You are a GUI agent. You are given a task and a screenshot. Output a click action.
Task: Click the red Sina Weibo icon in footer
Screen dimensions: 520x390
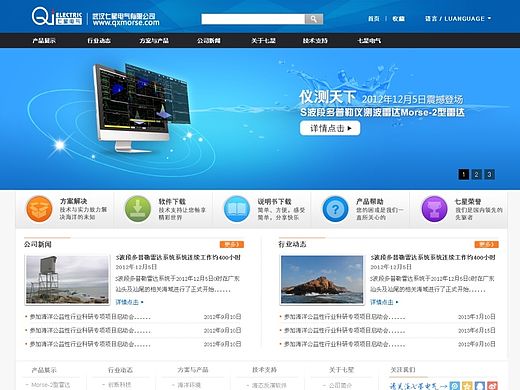click(492, 386)
